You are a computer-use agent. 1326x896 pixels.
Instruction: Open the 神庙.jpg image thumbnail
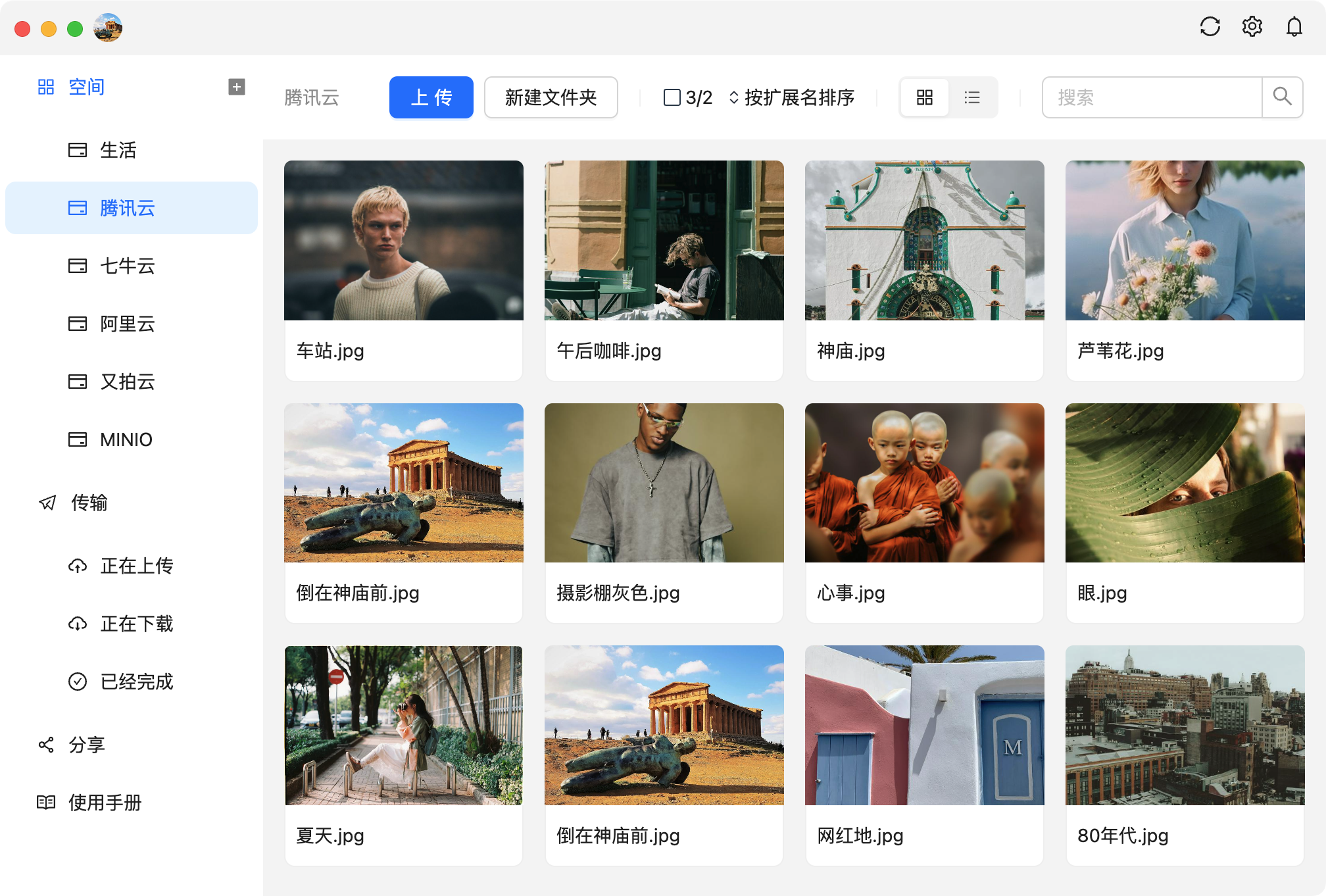click(x=923, y=240)
